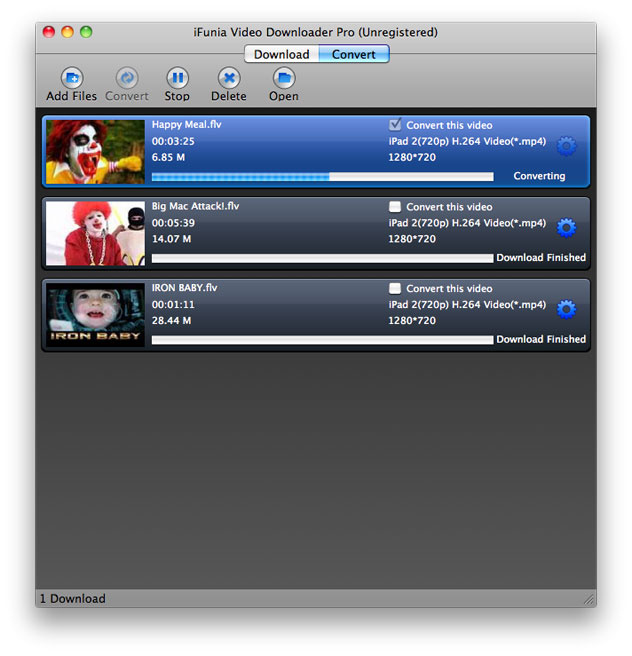Open settings gear for IRON BABY.flv
The width and height of the screenshot is (632, 656).
click(566, 309)
